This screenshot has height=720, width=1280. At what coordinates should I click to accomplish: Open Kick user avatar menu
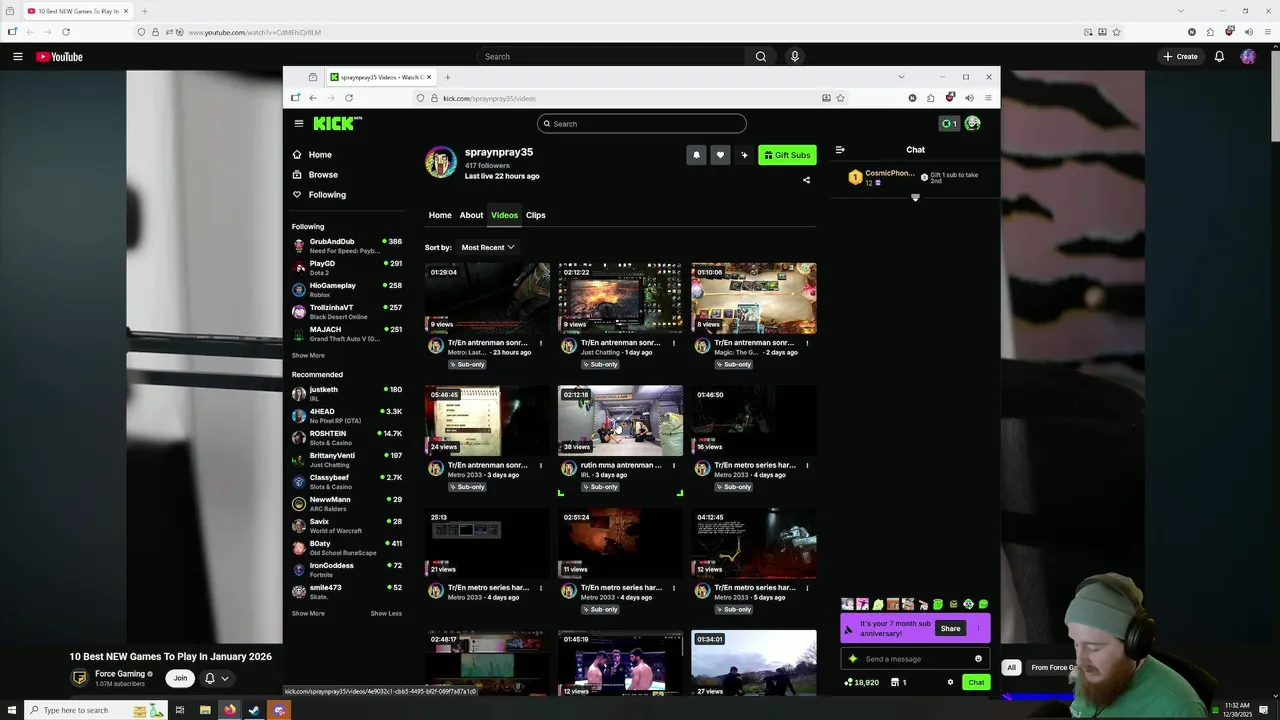point(972,123)
